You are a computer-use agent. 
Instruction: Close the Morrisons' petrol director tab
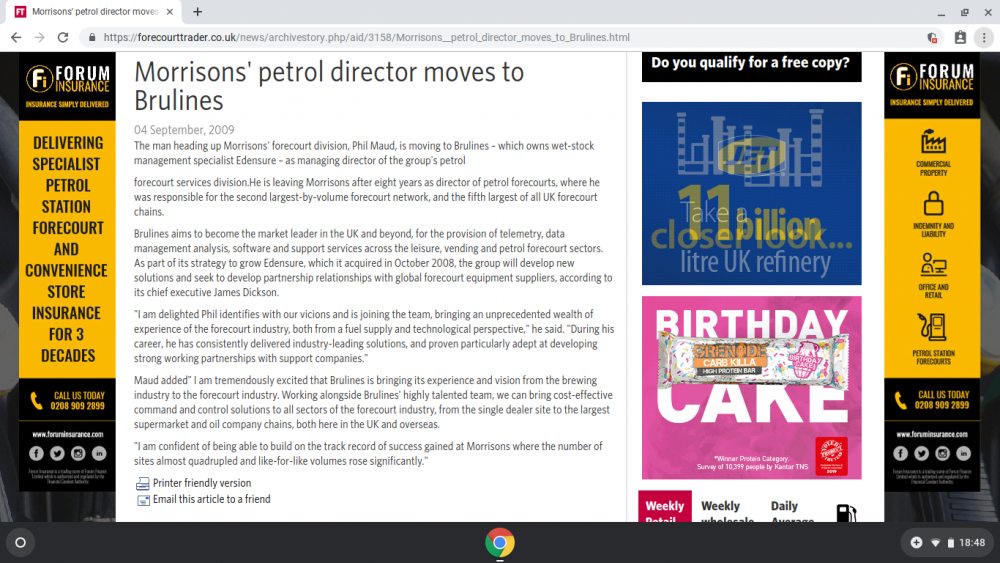pos(170,11)
